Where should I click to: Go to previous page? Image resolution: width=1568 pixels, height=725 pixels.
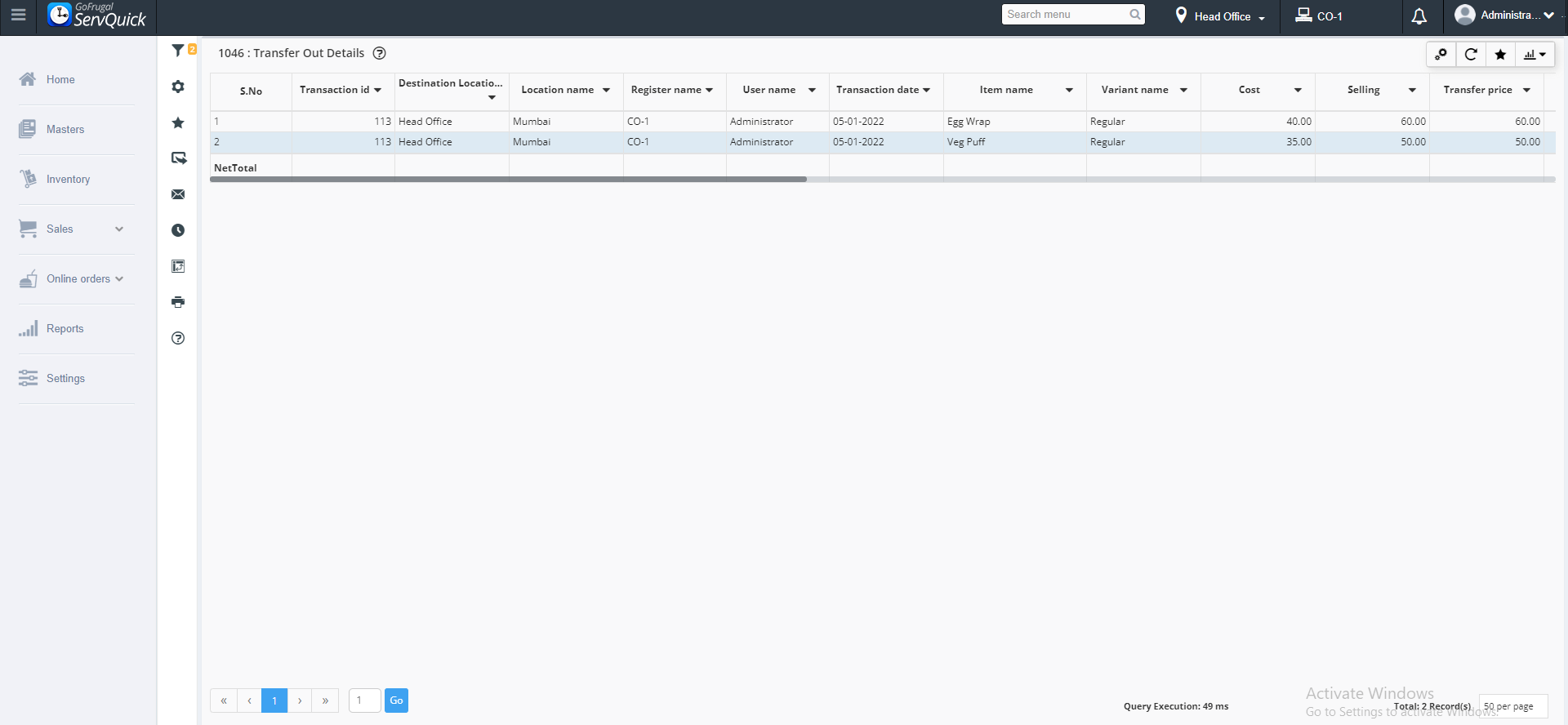249,701
